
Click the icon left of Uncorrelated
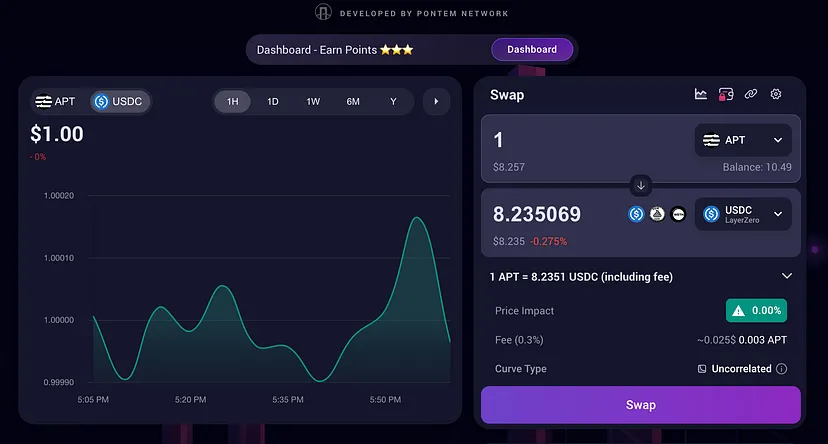point(702,369)
